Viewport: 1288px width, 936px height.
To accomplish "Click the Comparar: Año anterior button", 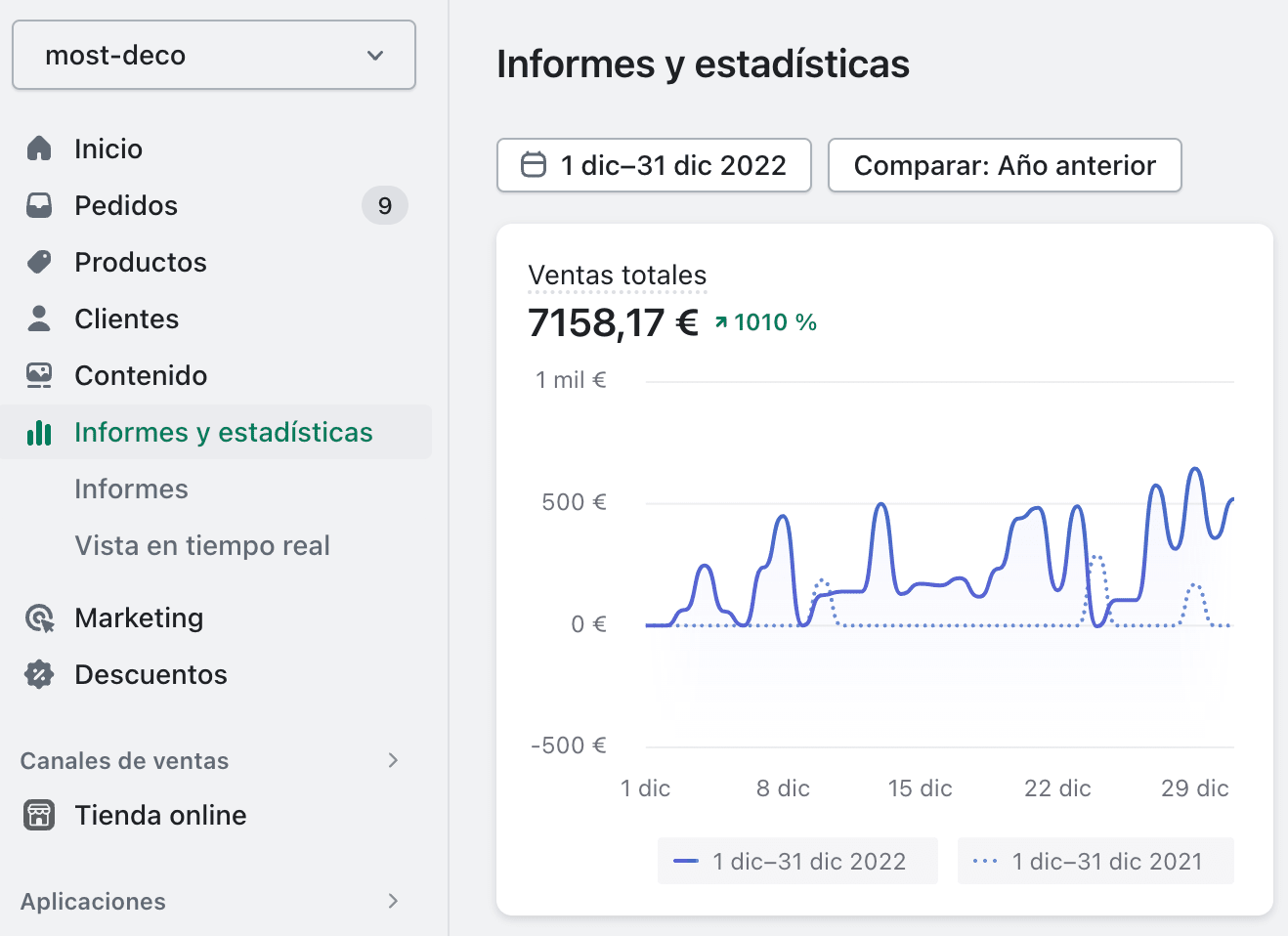I will 1005,165.
